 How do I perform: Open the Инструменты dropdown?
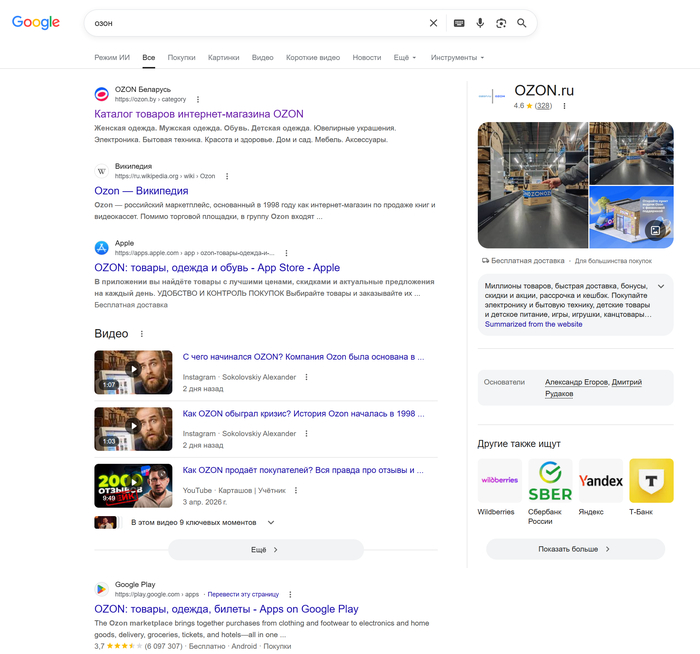(457, 58)
